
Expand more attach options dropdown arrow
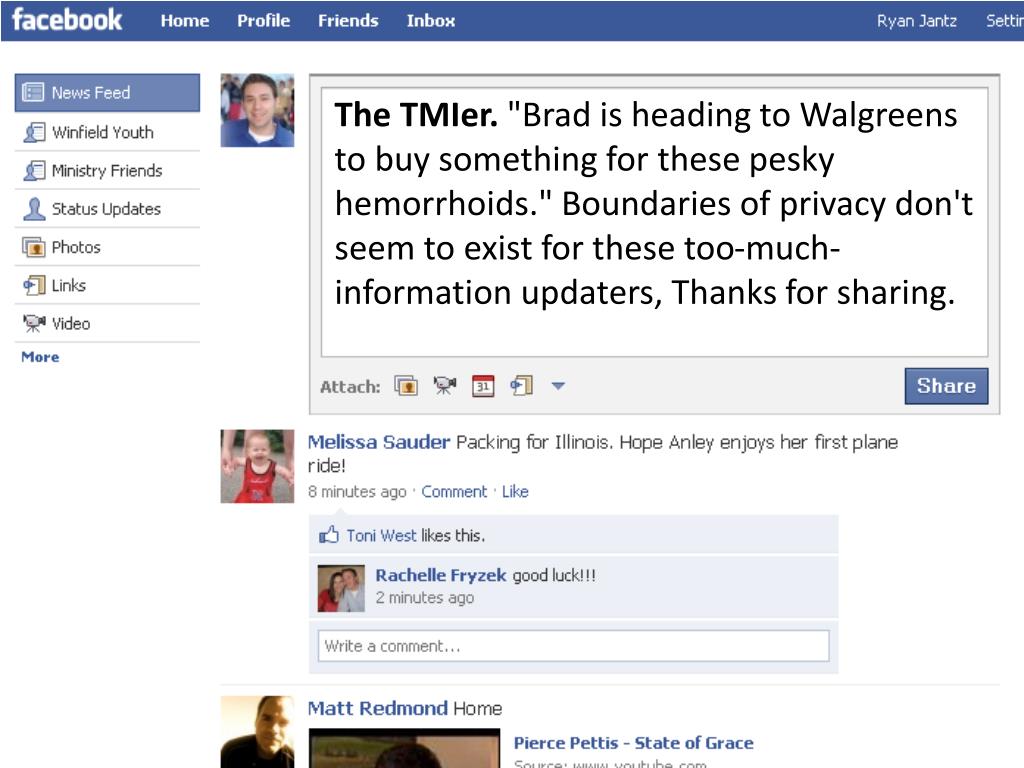pos(558,386)
